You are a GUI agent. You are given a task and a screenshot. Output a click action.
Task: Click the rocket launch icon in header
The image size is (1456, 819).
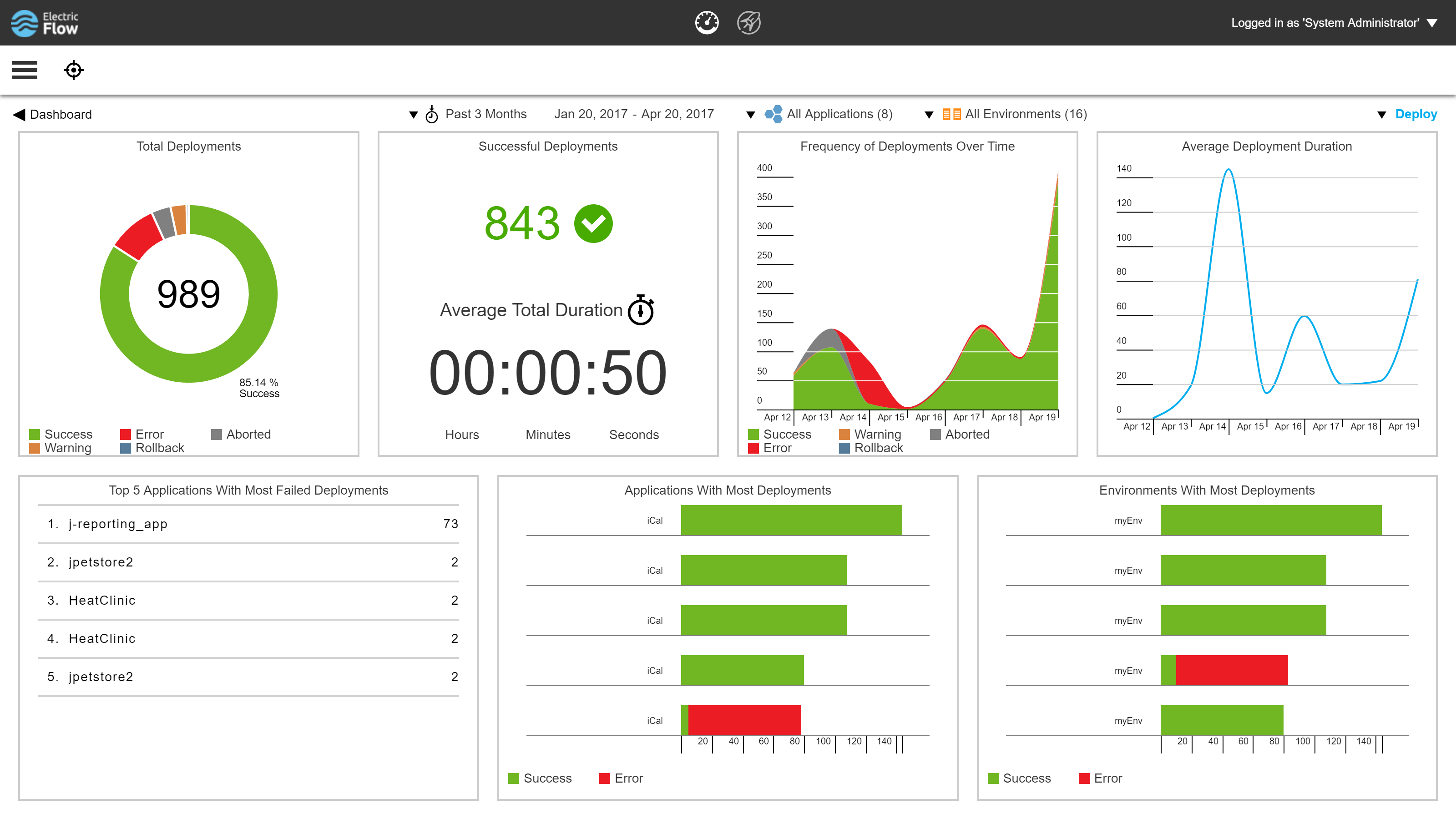[748, 23]
